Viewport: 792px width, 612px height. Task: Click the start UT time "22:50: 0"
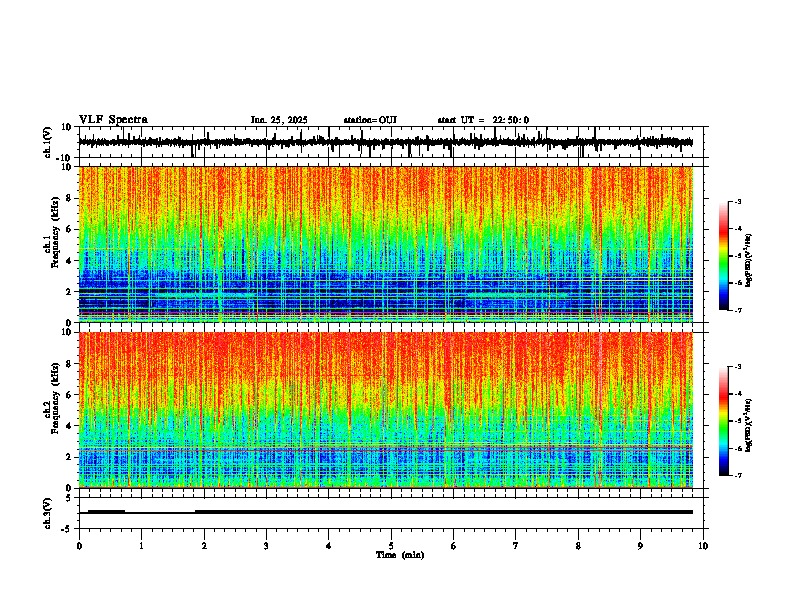tap(511, 120)
